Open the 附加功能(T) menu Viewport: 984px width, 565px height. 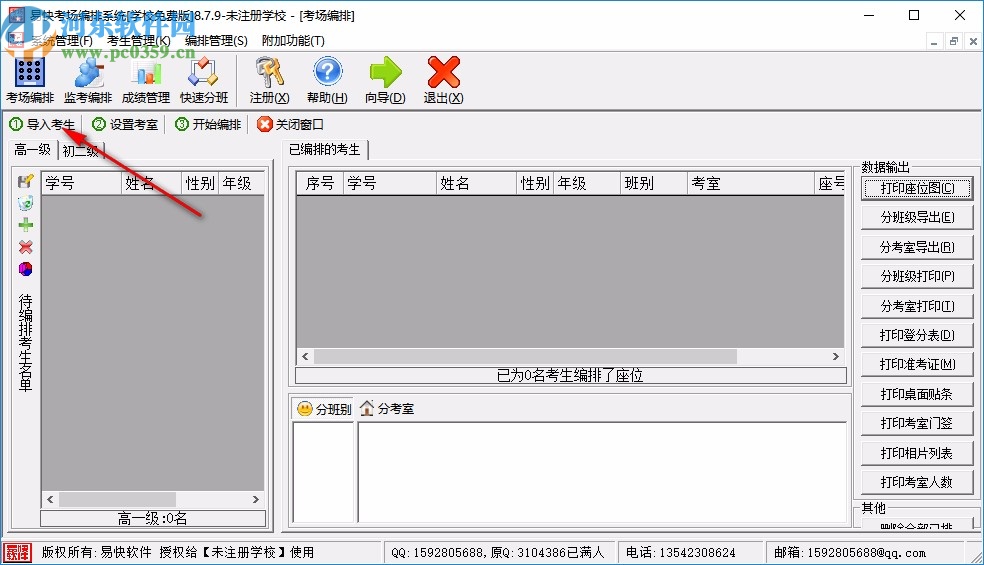click(293, 41)
